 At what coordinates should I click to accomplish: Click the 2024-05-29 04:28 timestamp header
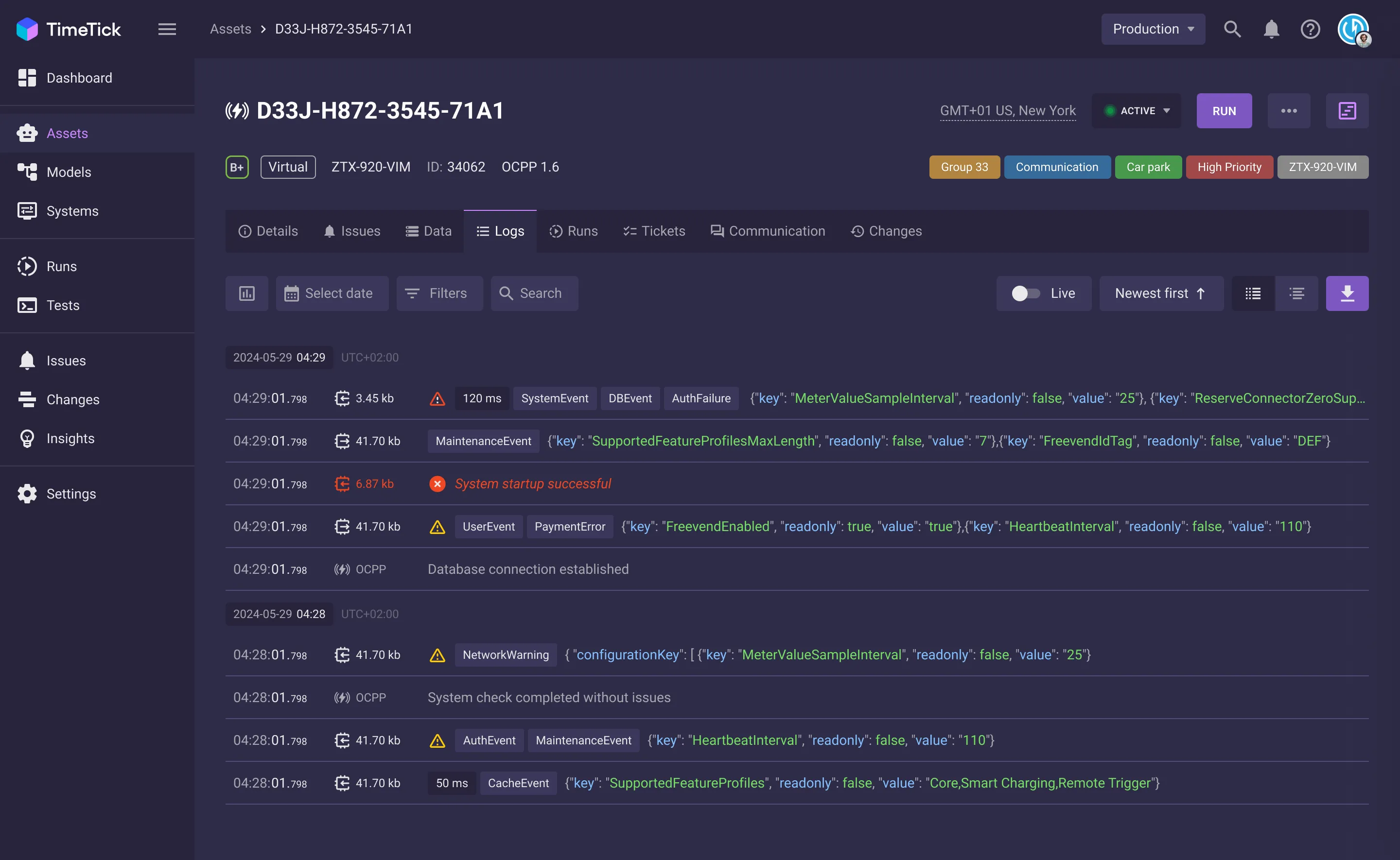click(x=279, y=614)
